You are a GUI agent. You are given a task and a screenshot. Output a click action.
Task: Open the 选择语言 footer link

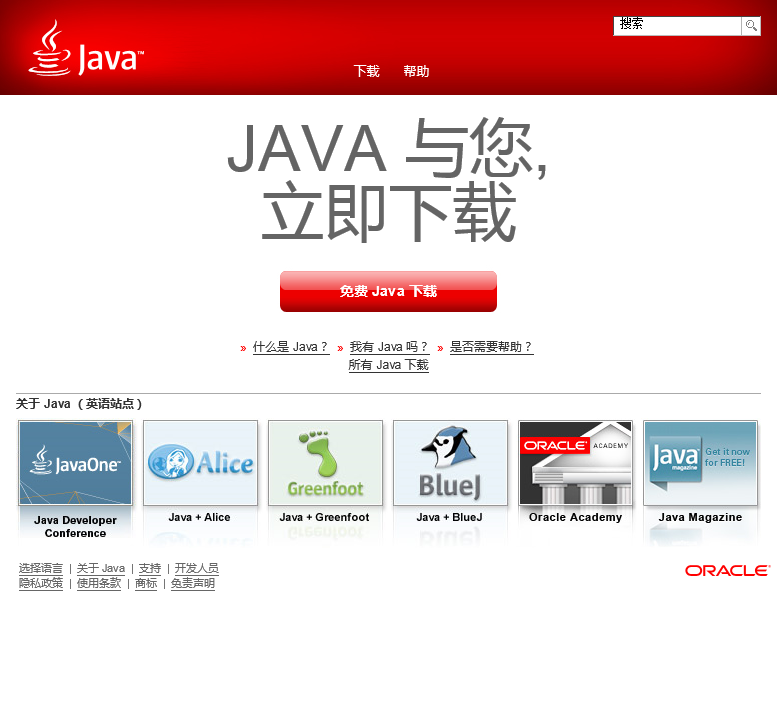pyautogui.click(x=41, y=568)
